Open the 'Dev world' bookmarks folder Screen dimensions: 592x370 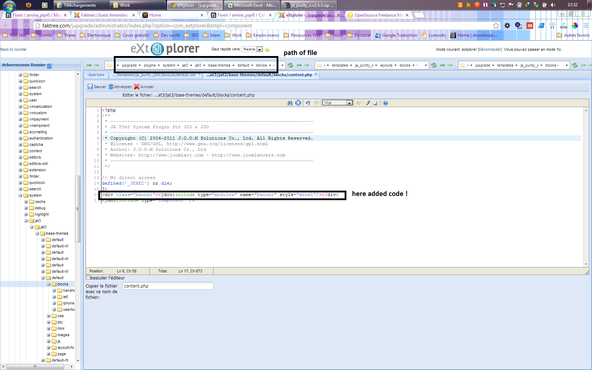tap(167, 35)
